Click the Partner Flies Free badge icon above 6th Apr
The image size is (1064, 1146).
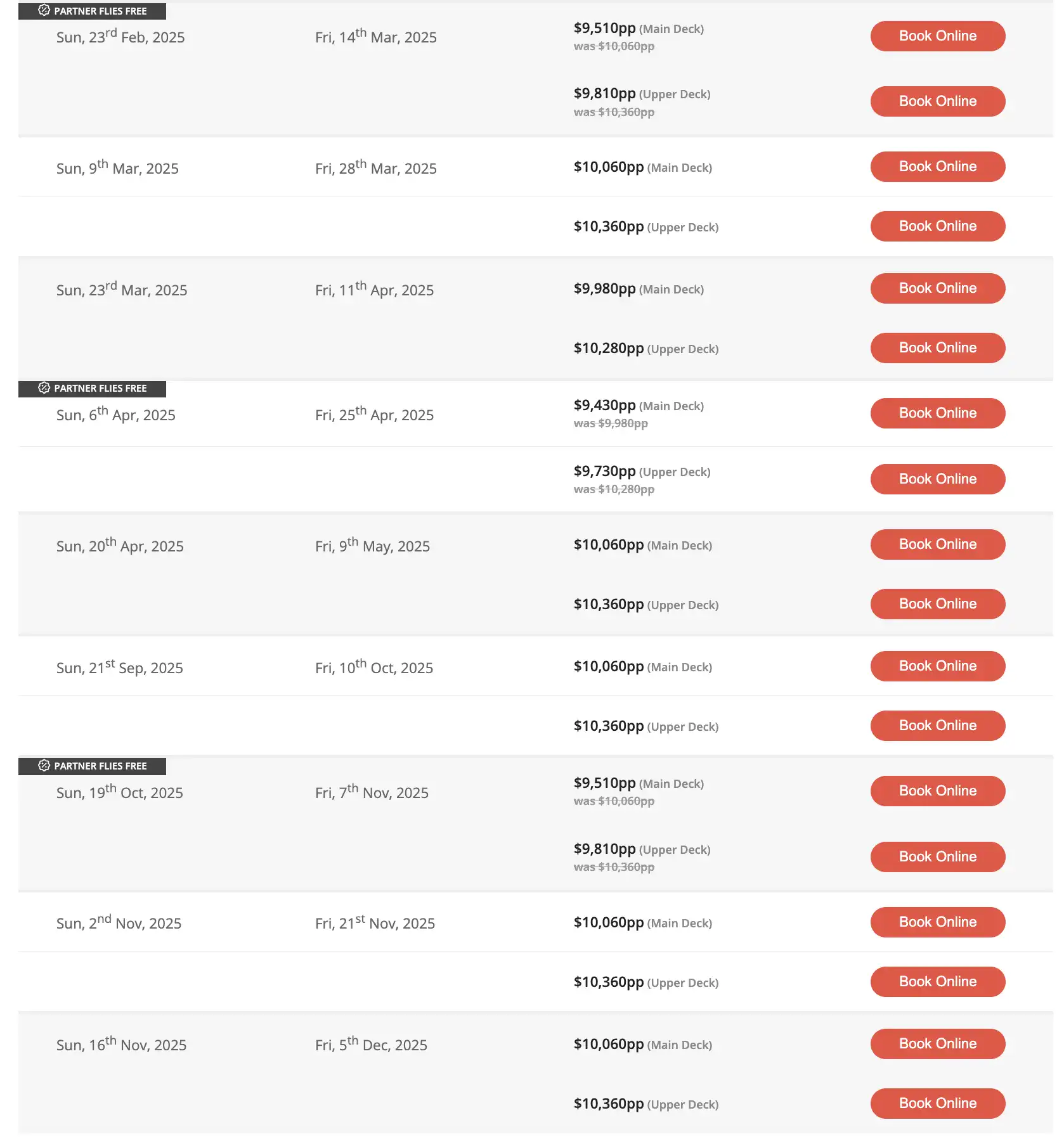pyautogui.click(x=44, y=387)
